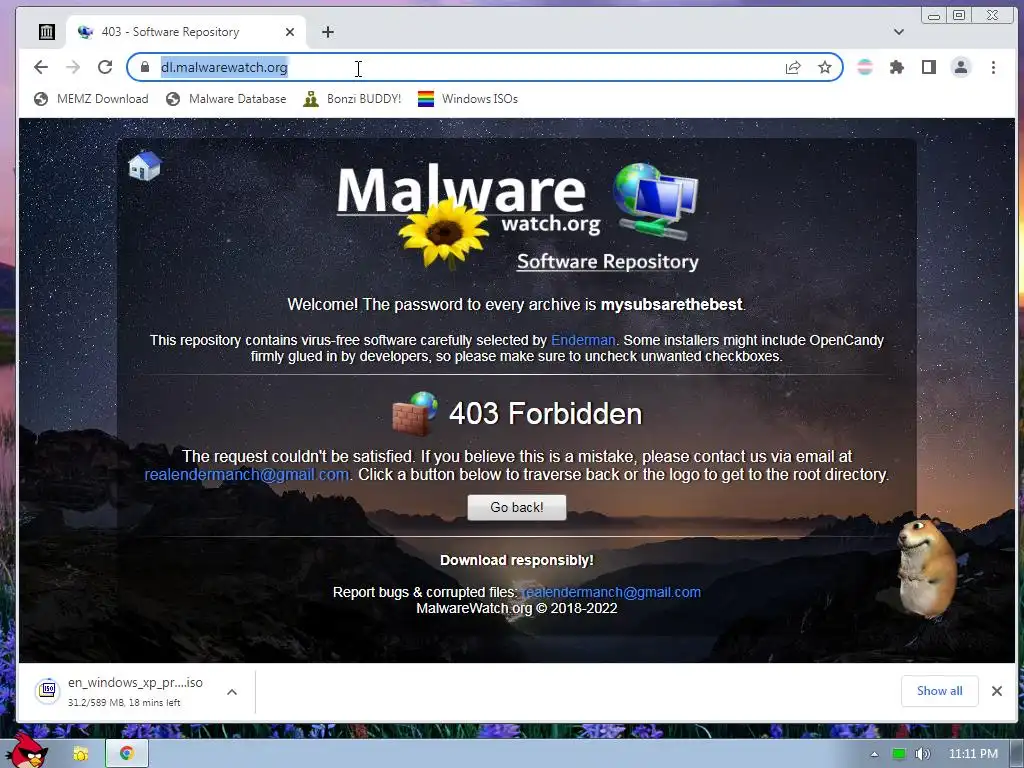Click the realendermanch@gmail.com link in error message
Screen dimensions: 1024x768
click(247, 475)
